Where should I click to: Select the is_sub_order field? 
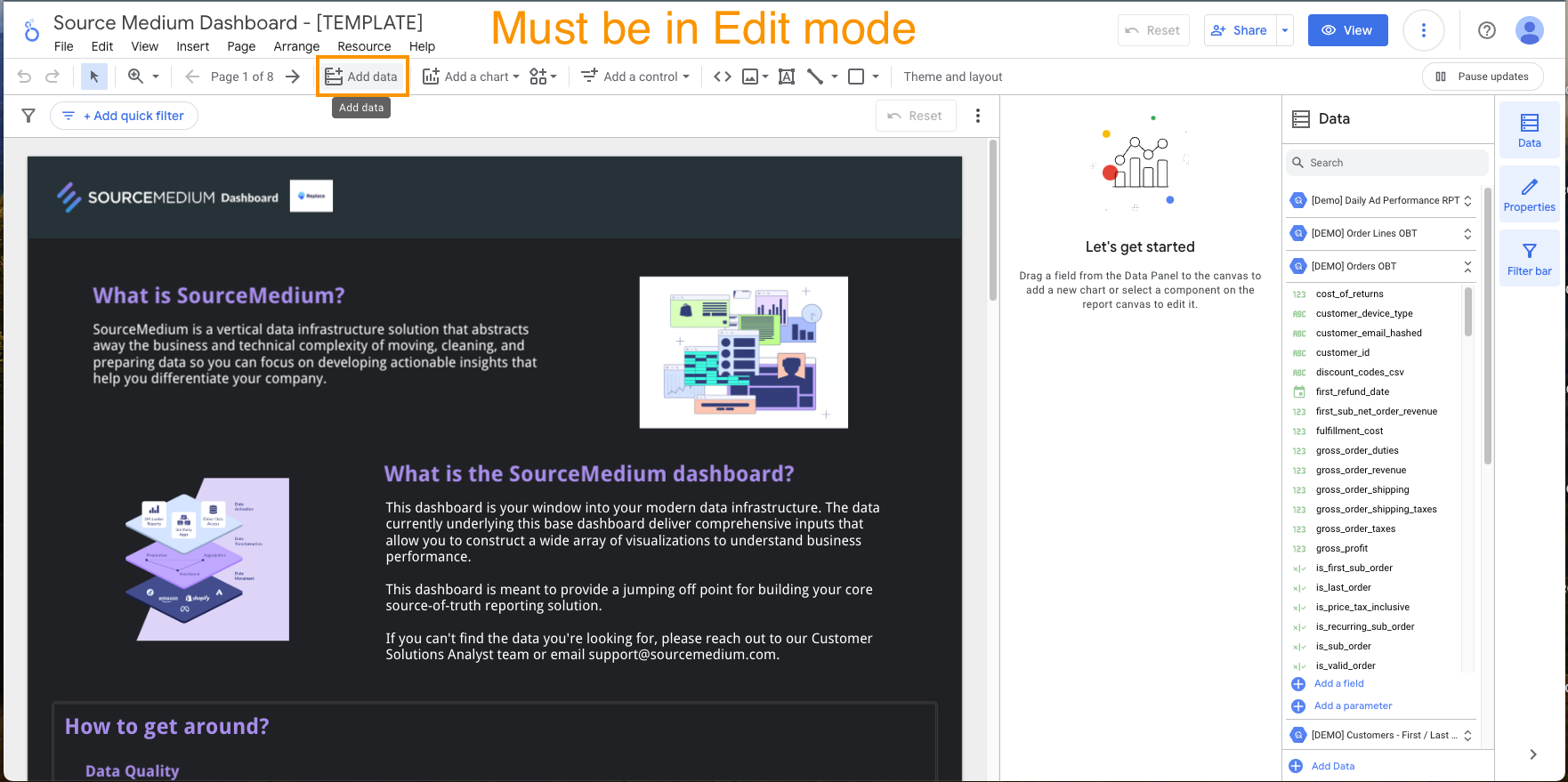[x=1344, y=646]
